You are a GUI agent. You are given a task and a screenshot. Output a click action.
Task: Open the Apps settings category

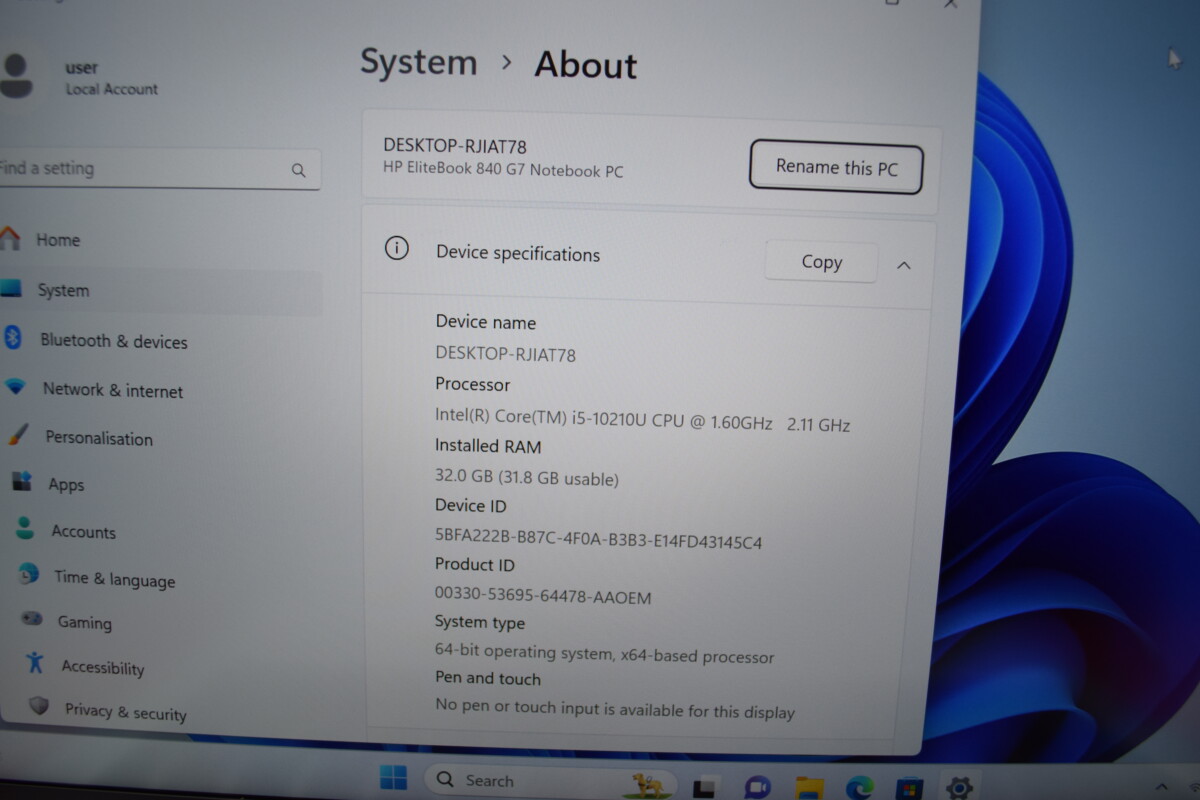66,485
